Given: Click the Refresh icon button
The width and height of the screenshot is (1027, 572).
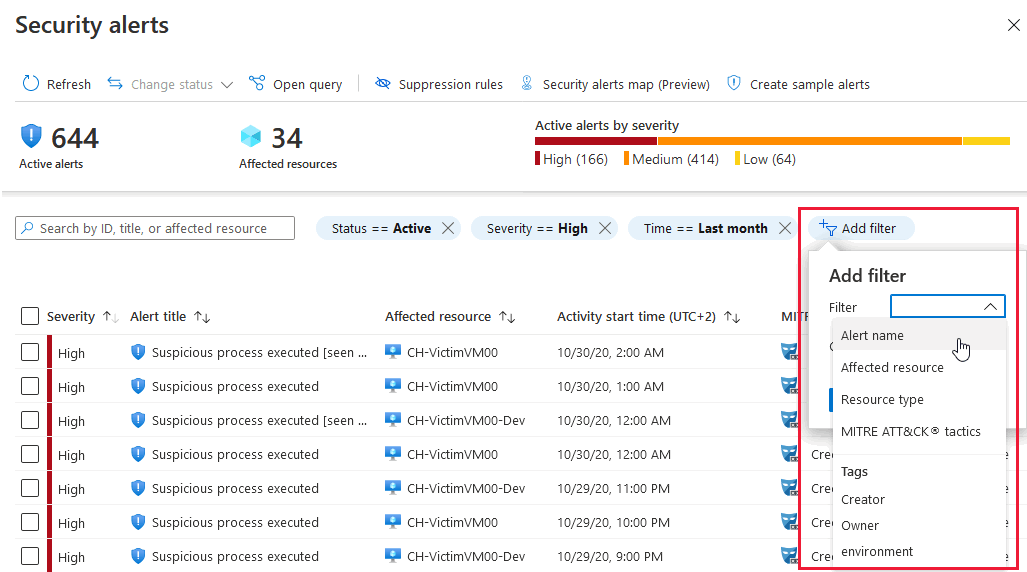Looking at the screenshot, I should pos(31,84).
